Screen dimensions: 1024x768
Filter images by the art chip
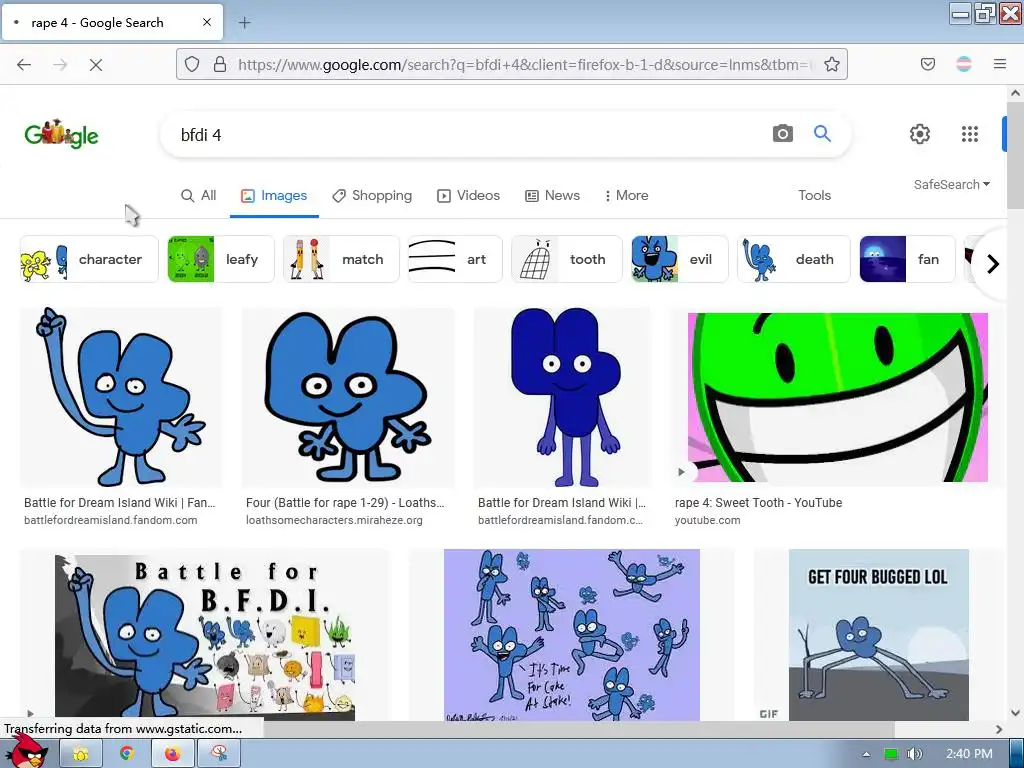point(455,259)
